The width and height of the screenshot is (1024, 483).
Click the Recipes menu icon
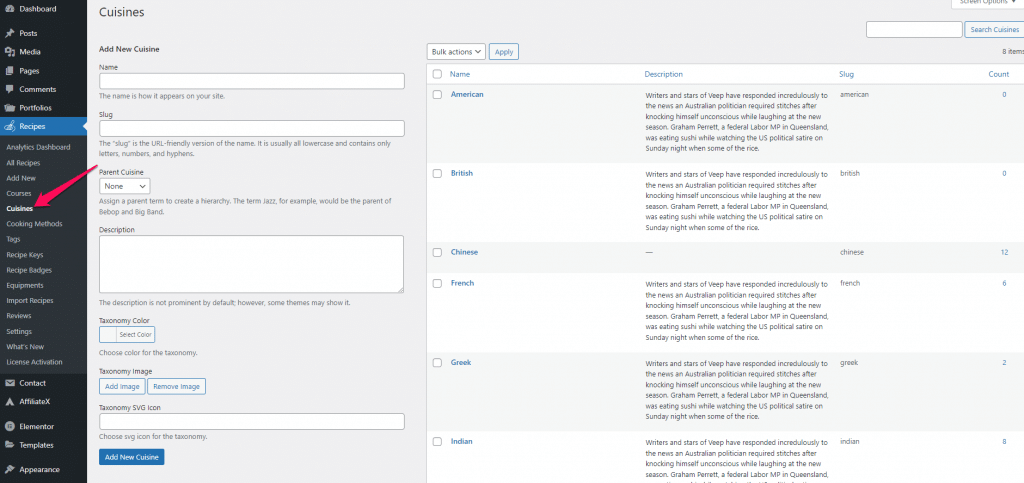pyautogui.click(x=9, y=127)
